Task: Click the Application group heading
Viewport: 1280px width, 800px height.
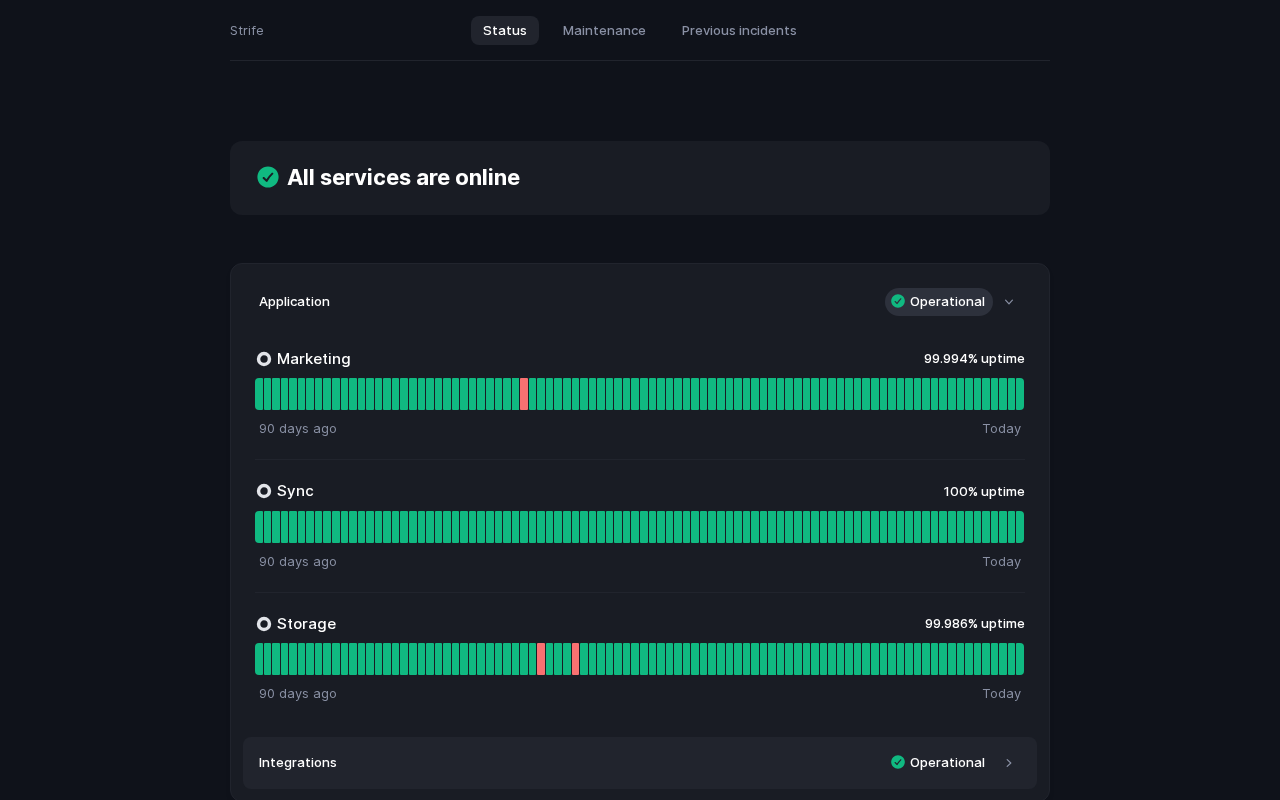Action: (x=294, y=301)
